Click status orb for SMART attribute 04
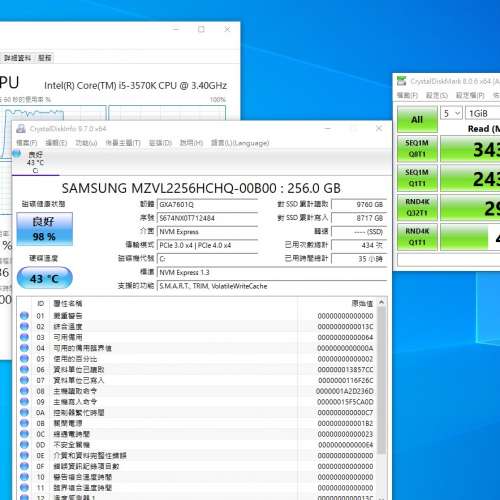This screenshot has width=500, height=500. point(24,348)
